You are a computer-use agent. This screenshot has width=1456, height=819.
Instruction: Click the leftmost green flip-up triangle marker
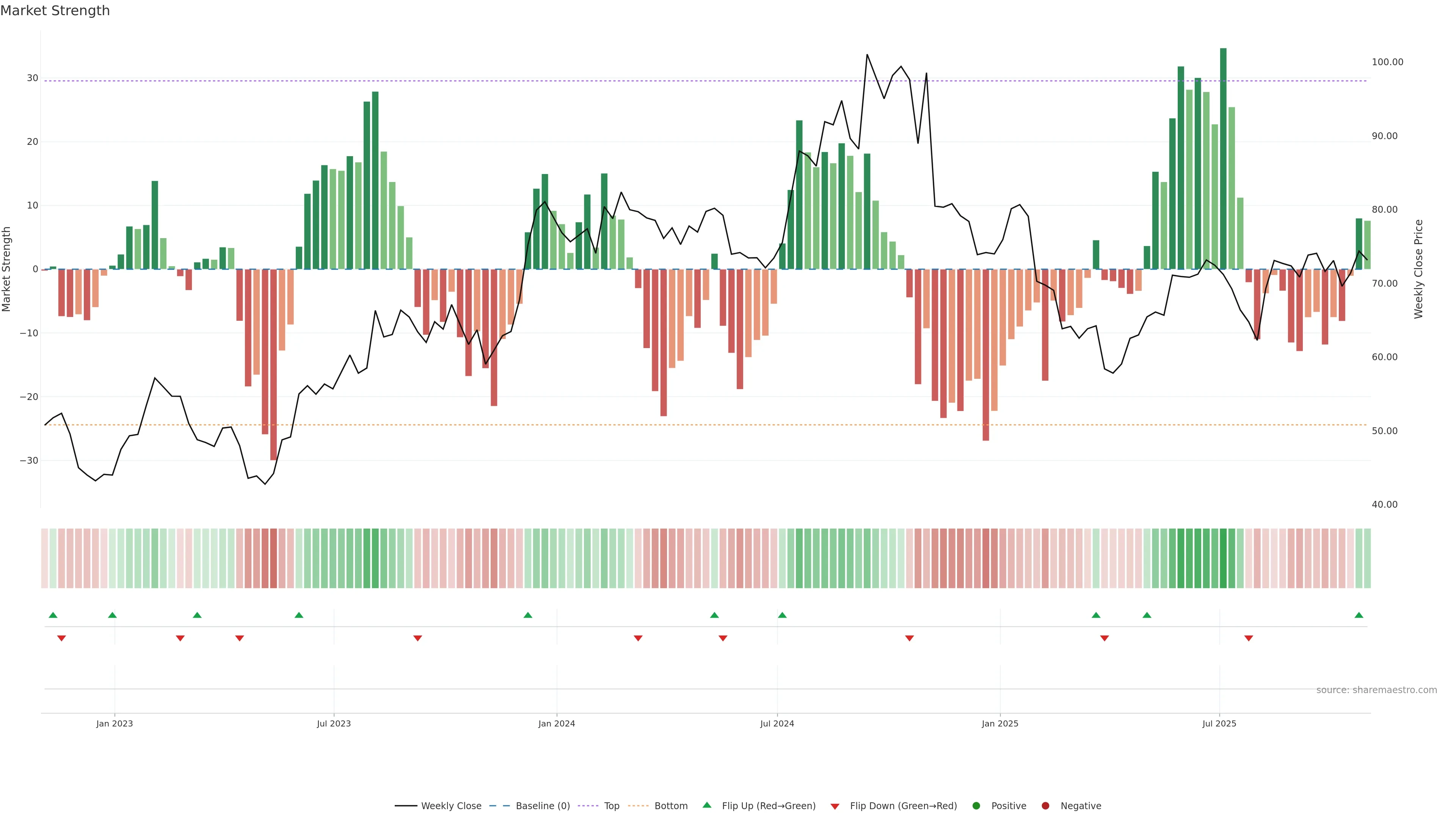(53, 615)
